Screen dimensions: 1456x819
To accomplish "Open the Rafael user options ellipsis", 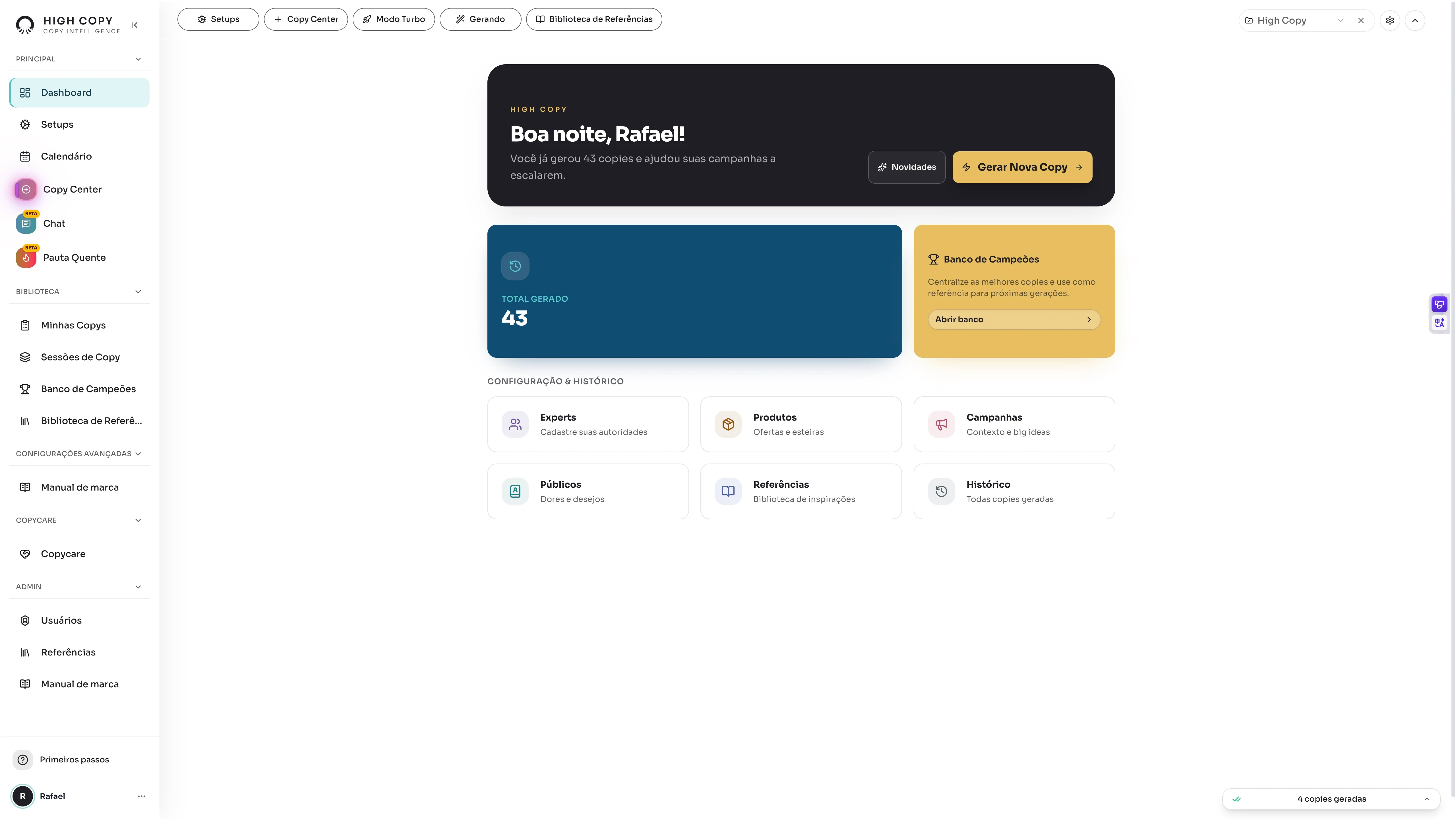I will (141, 796).
